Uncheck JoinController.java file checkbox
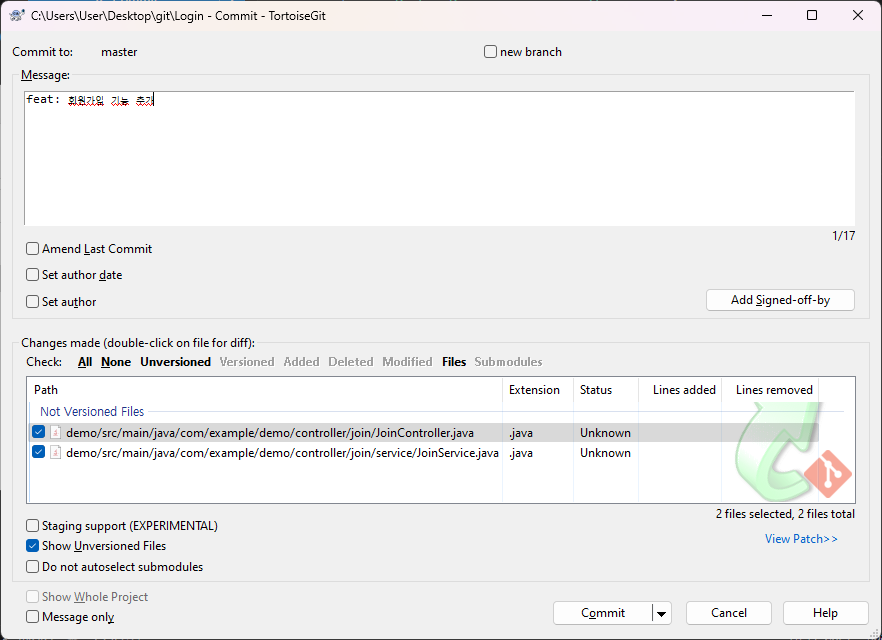 (x=38, y=432)
